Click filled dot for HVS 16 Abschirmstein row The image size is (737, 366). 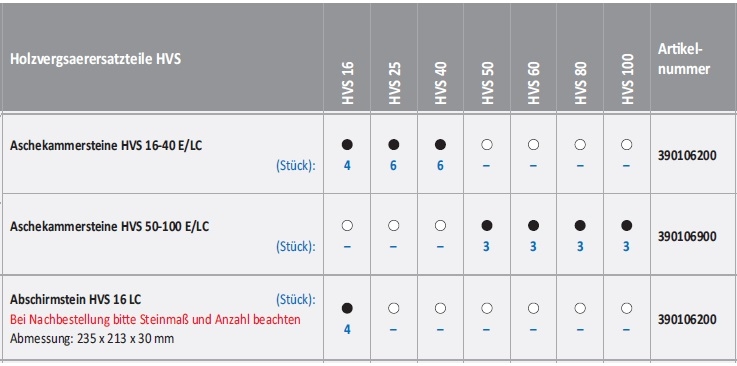347,308
